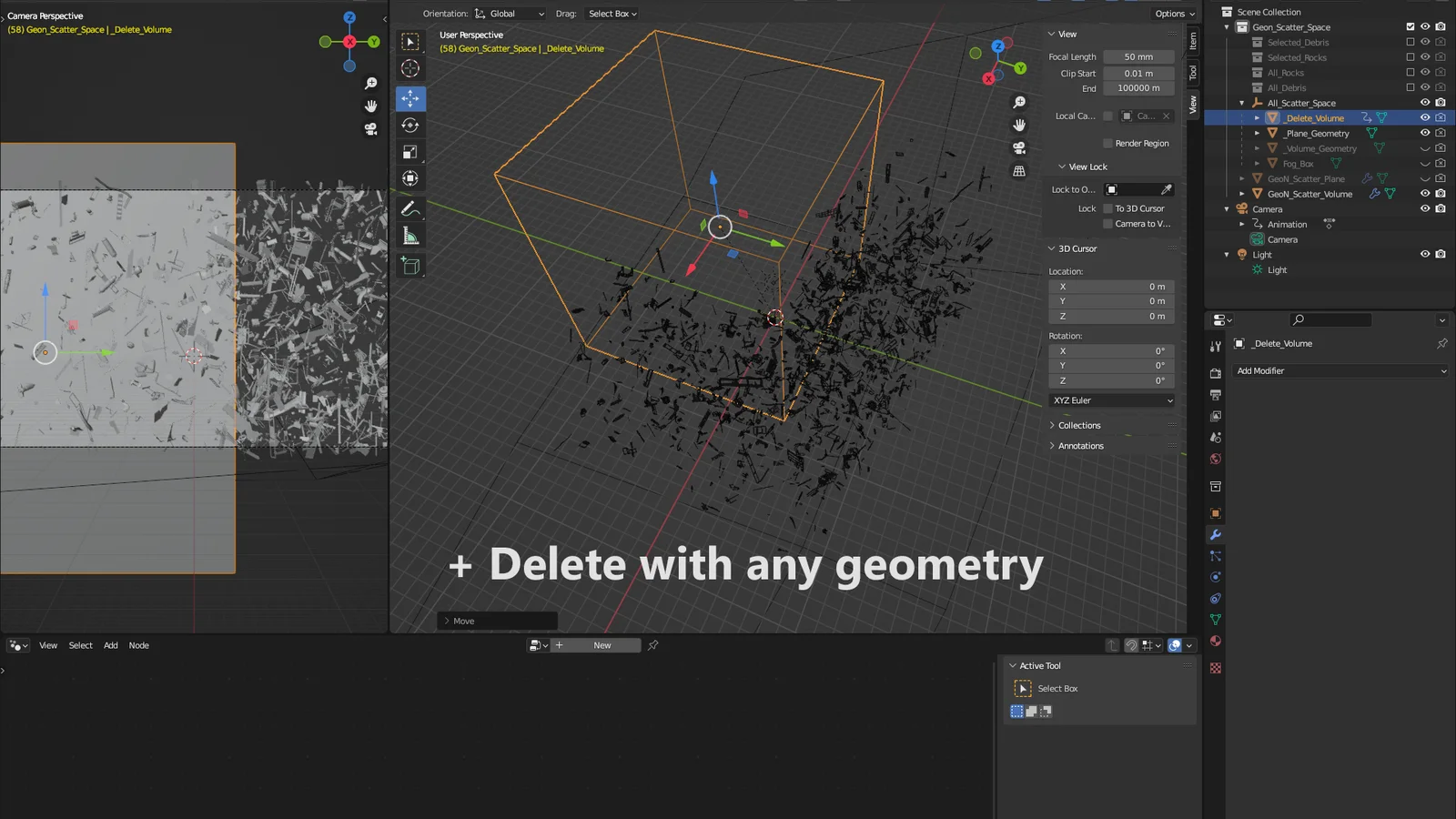
Task: Select the Scale tool
Action: pos(410,152)
